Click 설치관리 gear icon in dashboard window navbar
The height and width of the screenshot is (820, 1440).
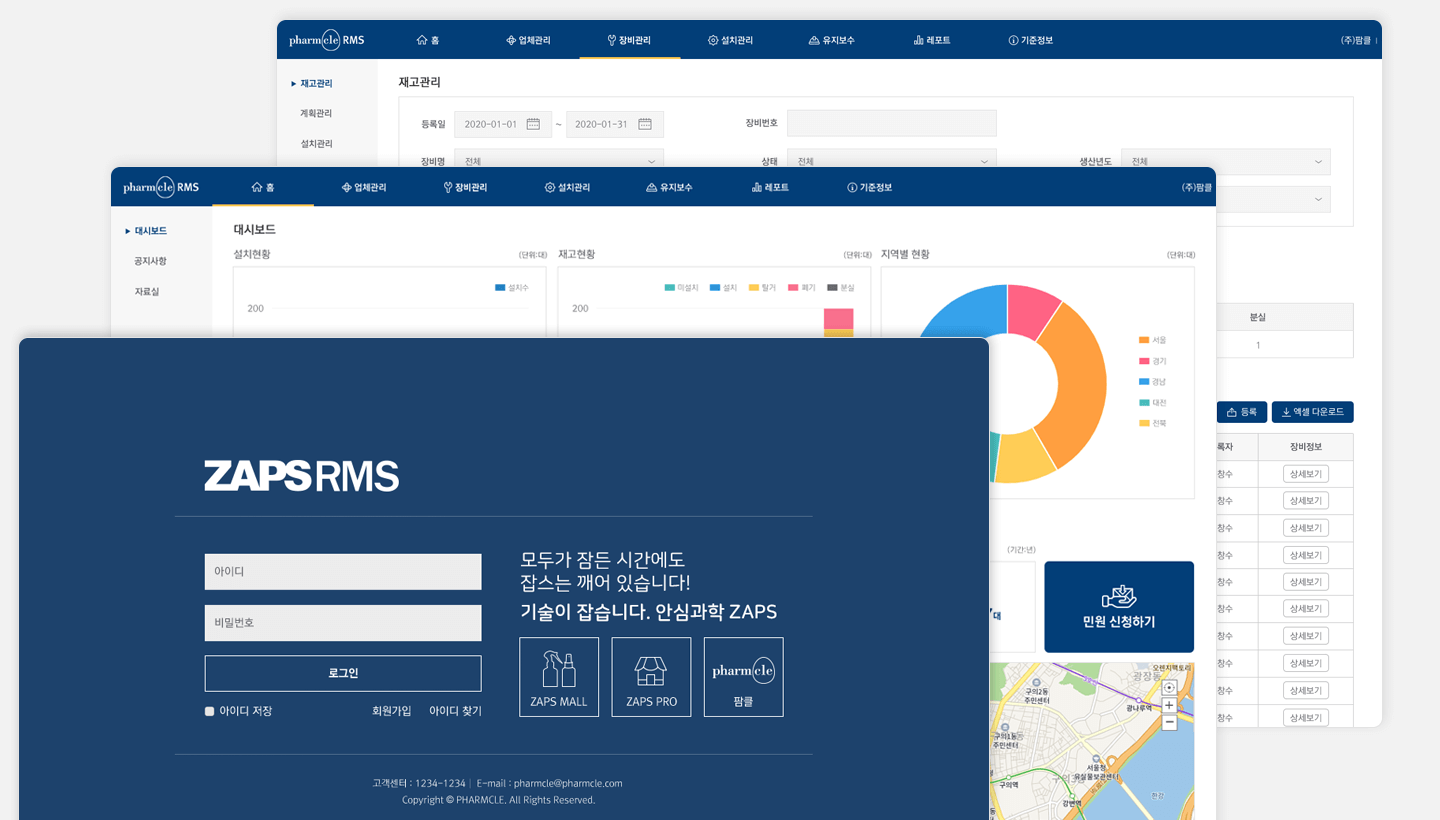(x=550, y=187)
